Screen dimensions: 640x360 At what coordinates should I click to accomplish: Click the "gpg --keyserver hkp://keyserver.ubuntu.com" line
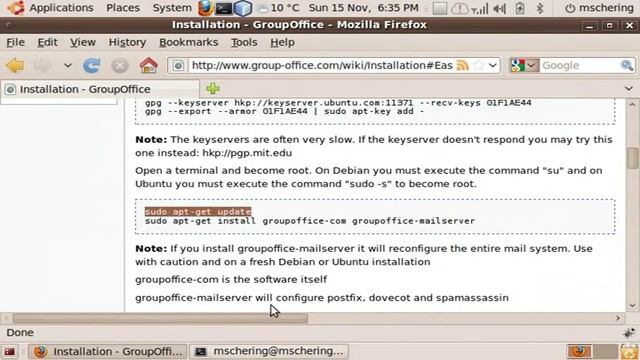pyautogui.click(x=338, y=102)
